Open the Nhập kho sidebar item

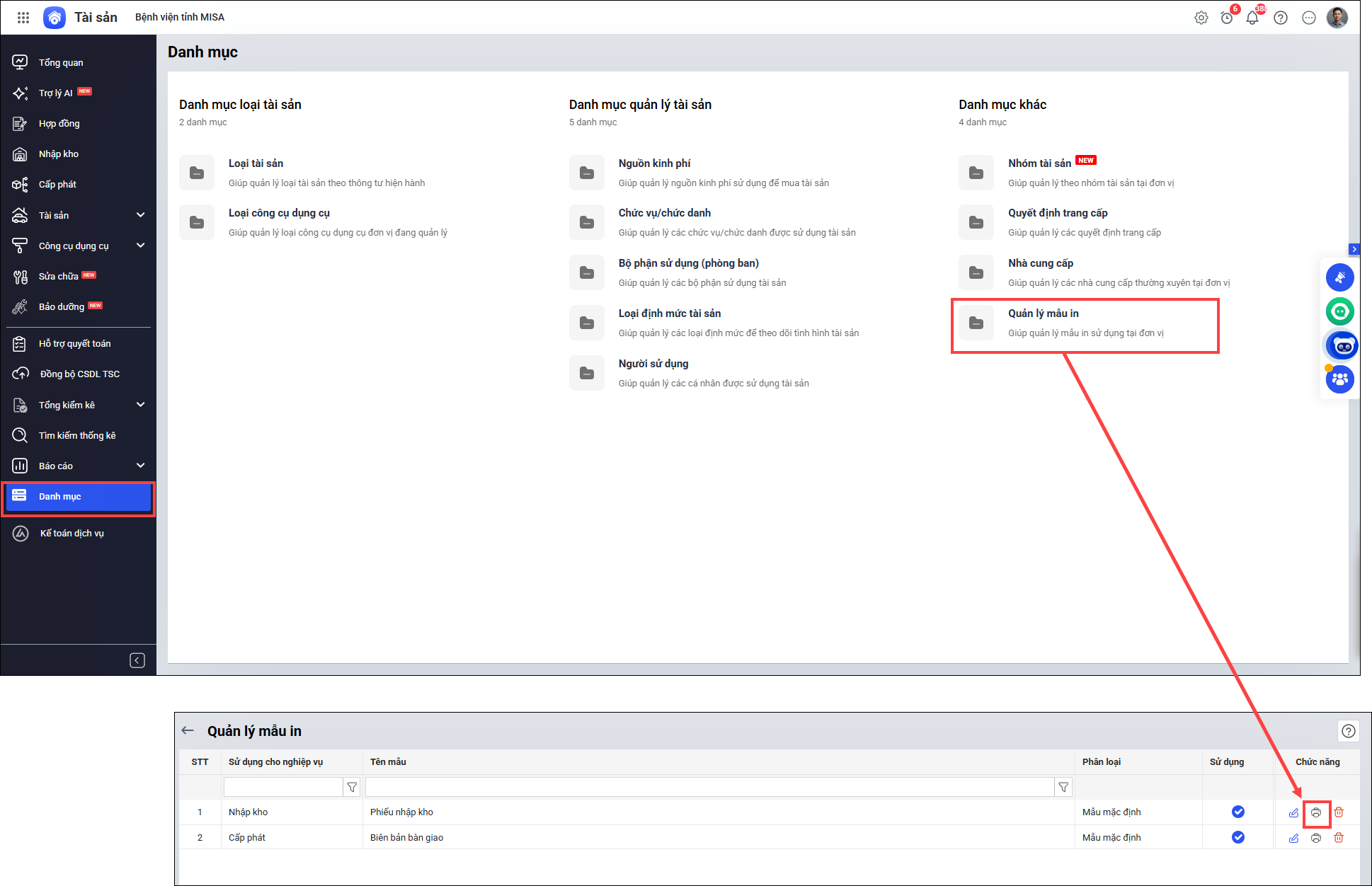tap(59, 154)
